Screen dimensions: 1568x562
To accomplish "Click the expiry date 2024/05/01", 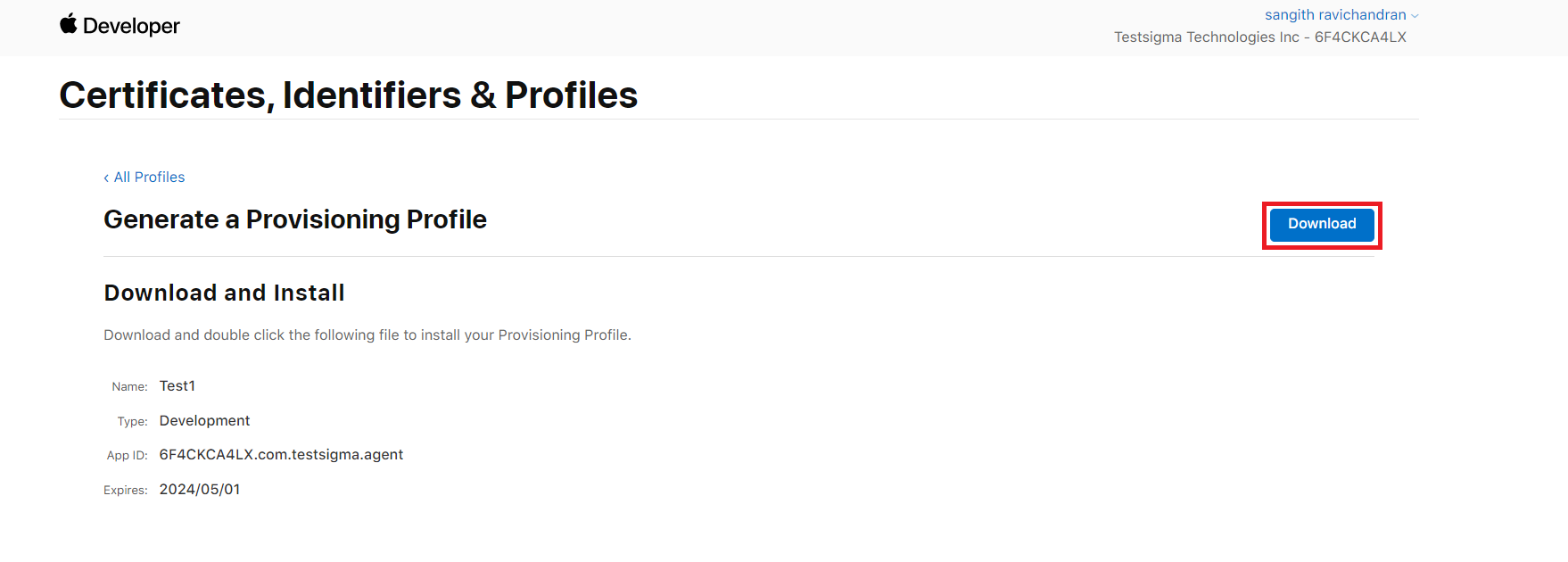I will [200, 489].
